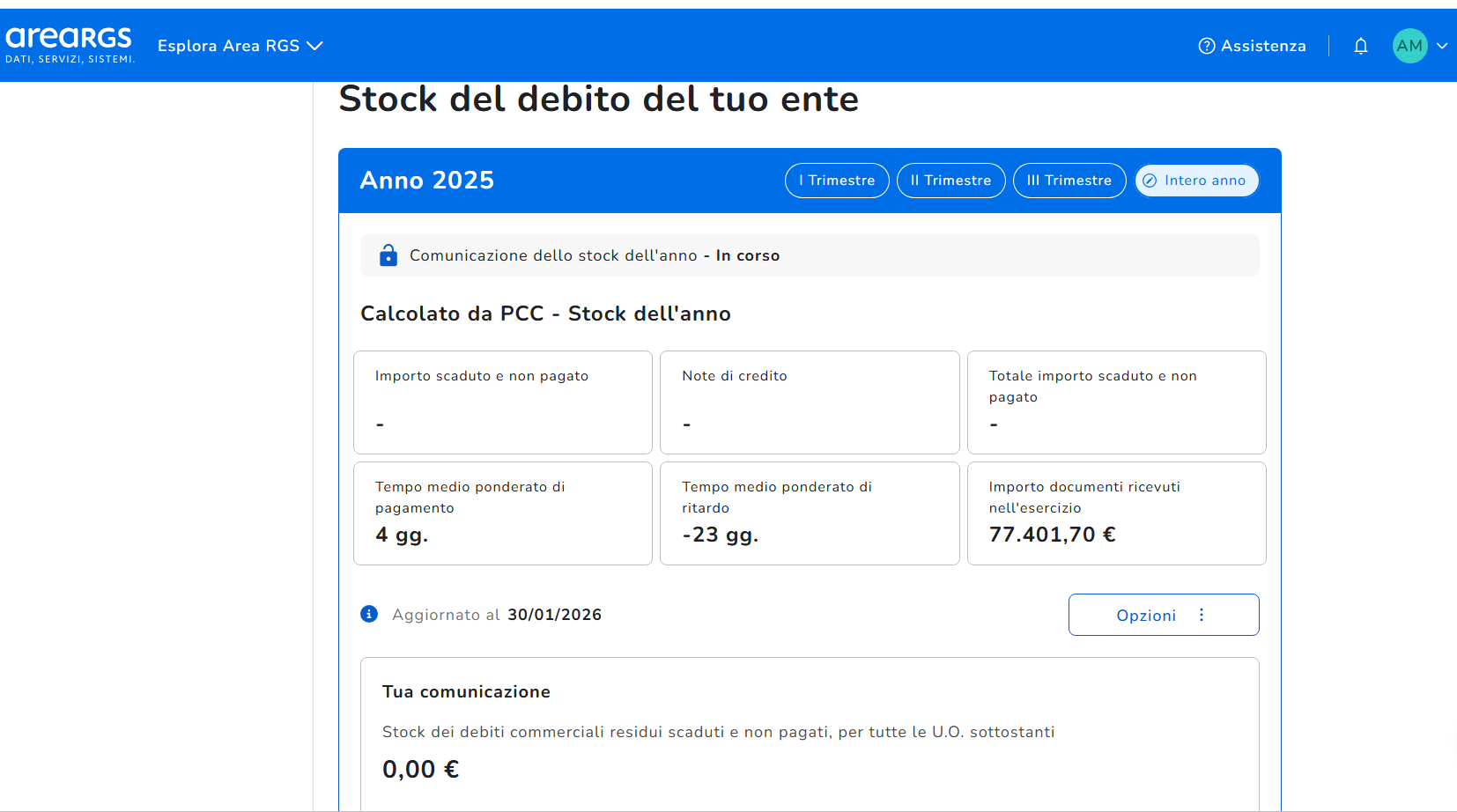Select the II Trimestre filter
The width and height of the screenshot is (1457, 812).
[x=950, y=181]
